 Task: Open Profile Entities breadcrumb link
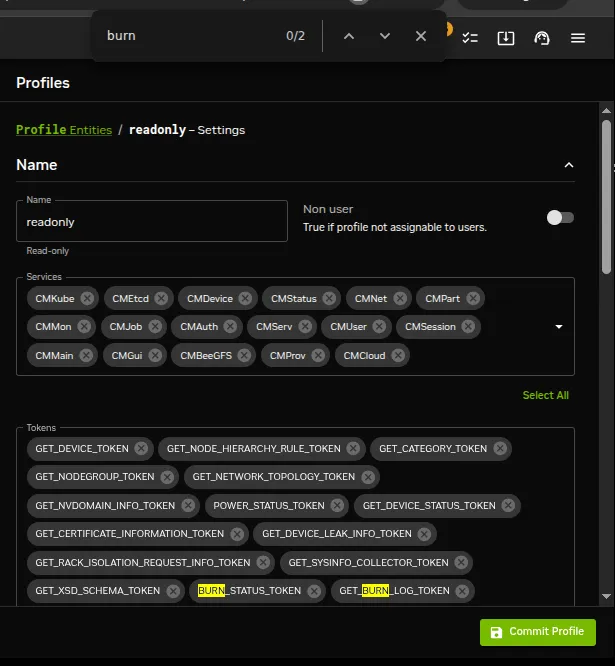(64, 130)
